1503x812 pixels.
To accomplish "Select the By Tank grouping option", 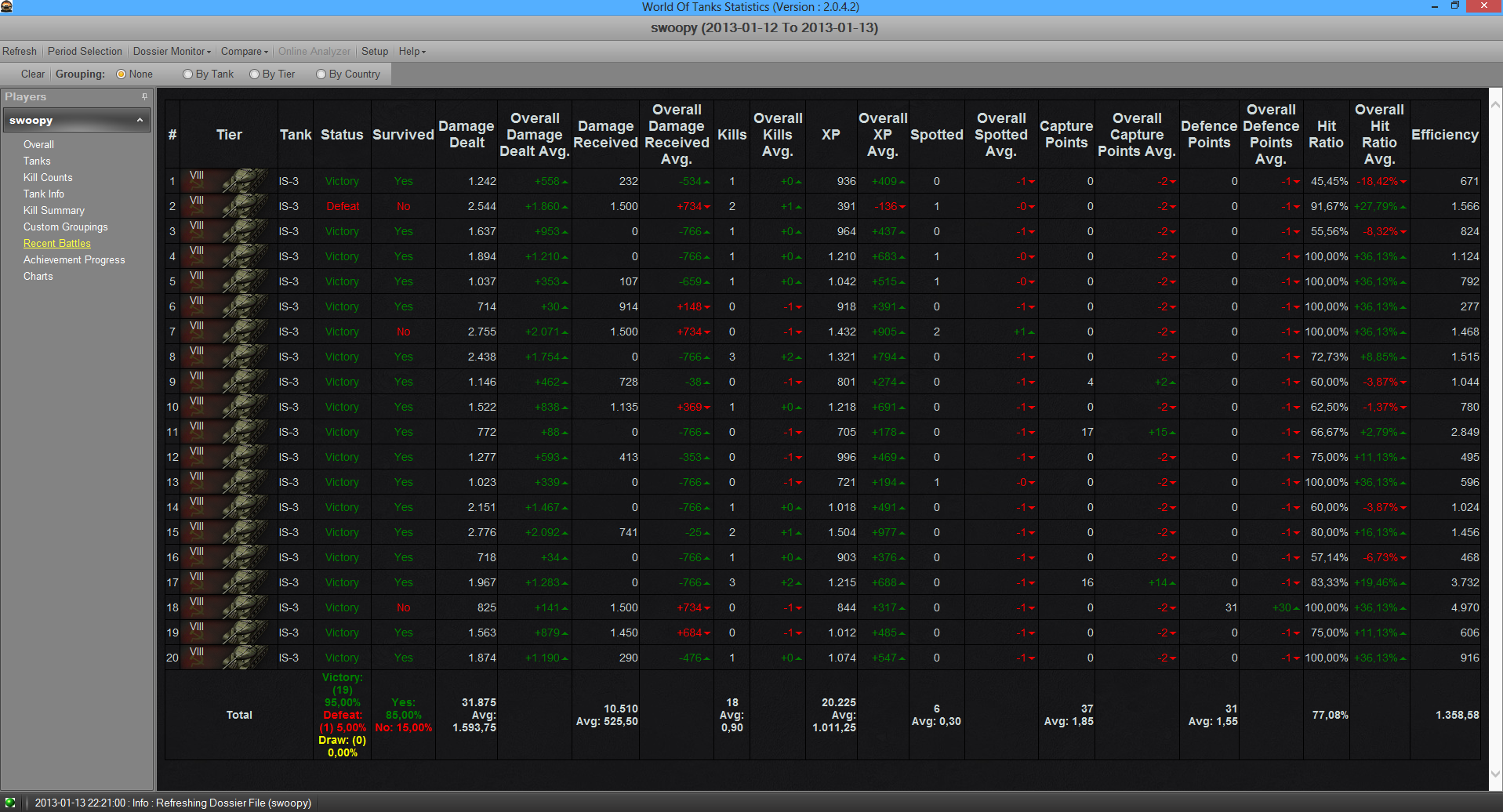I will click(x=188, y=74).
